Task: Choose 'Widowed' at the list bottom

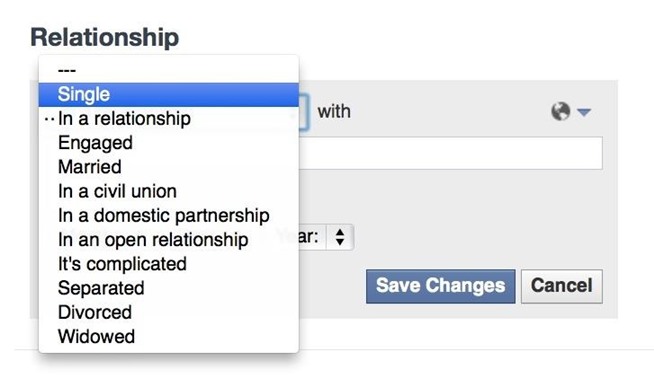Action: pos(169,336)
